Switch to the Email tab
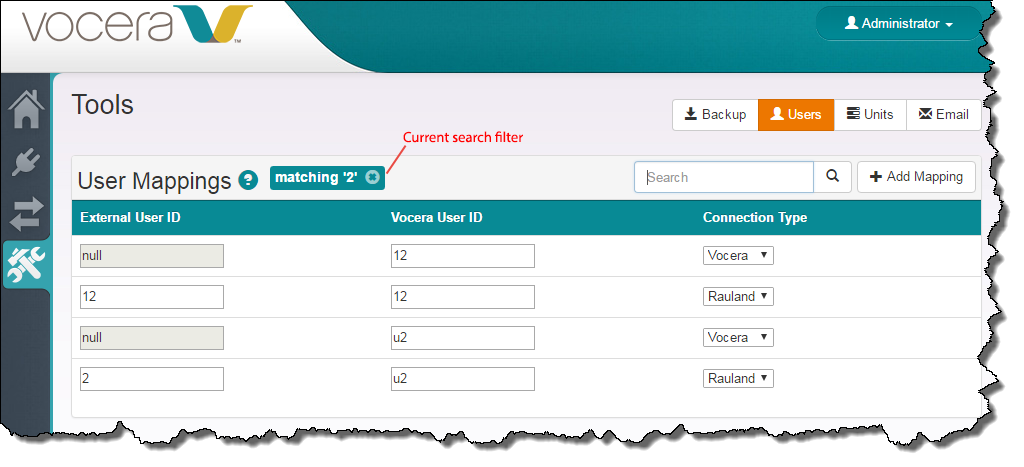 (x=943, y=114)
